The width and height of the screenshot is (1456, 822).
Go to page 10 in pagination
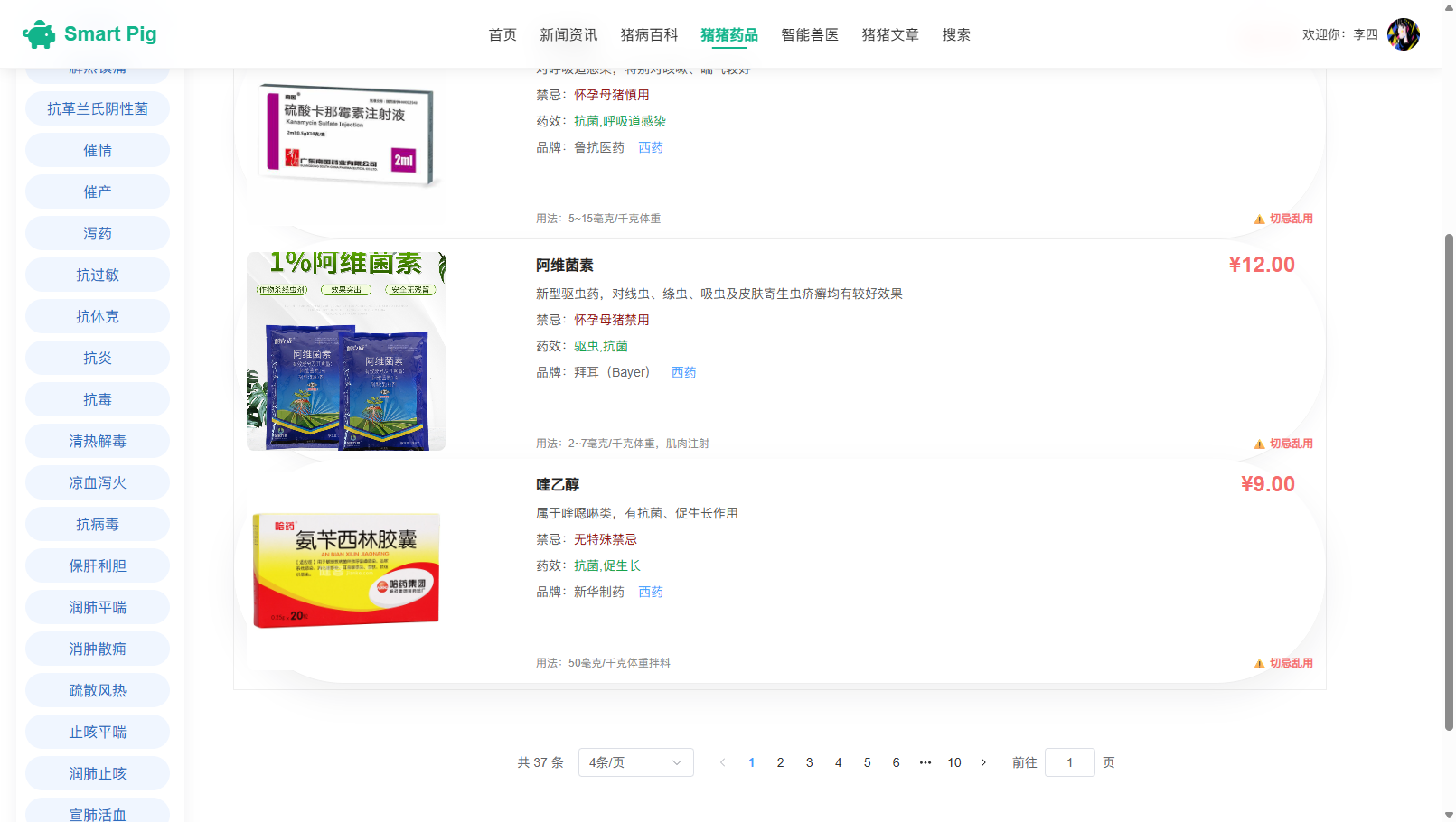(x=954, y=762)
